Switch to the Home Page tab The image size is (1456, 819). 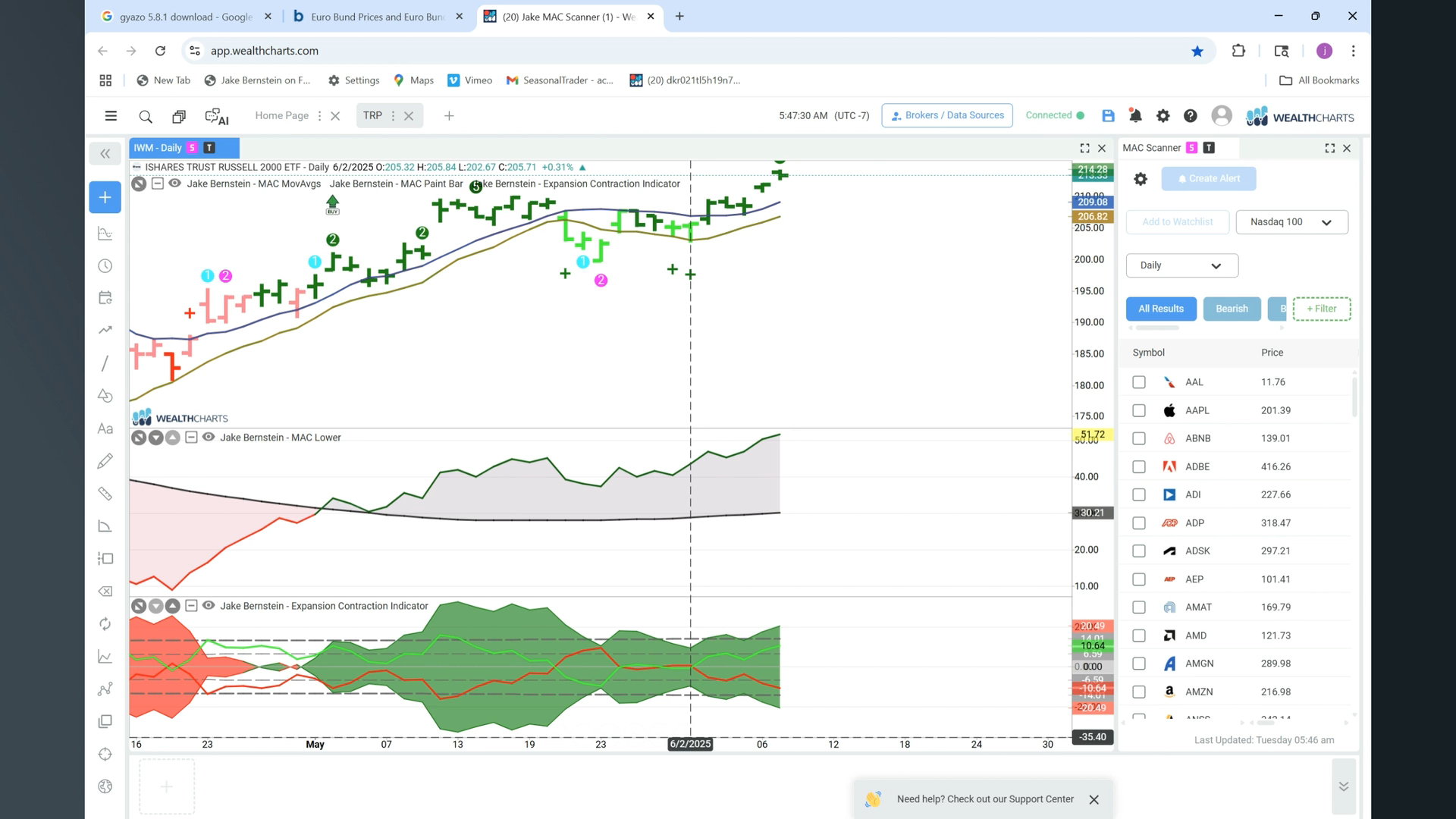pos(281,115)
